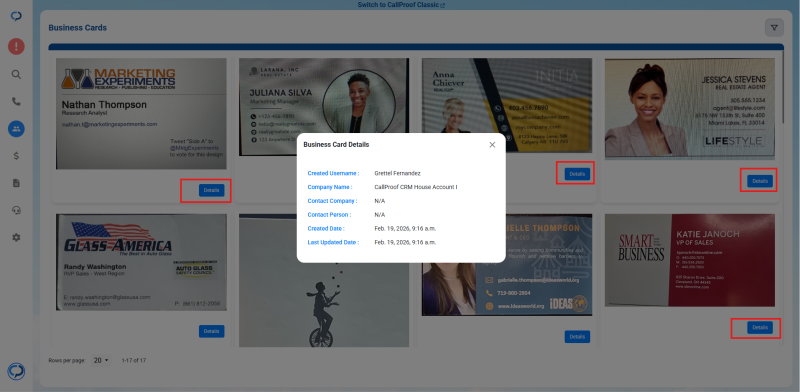Open Details for the Katie Janoch card

pos(760,328)
